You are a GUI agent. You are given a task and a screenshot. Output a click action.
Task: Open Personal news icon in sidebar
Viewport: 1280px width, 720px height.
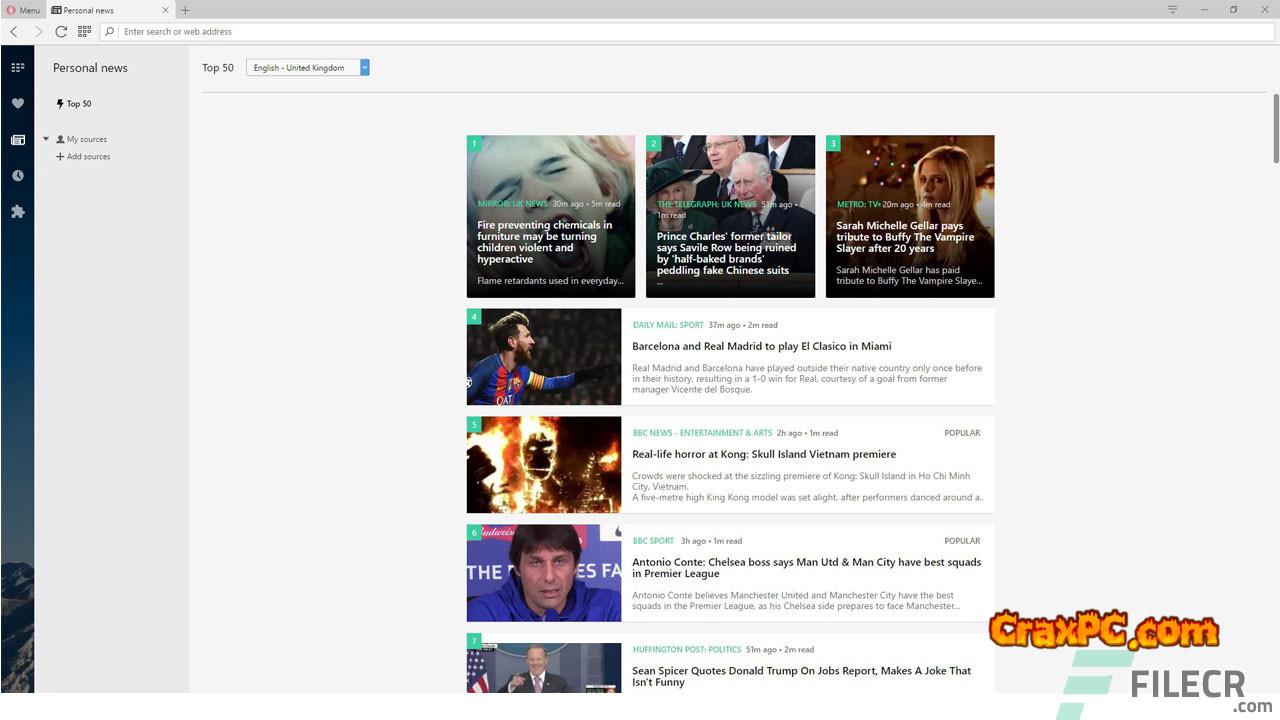pos(17,140)
